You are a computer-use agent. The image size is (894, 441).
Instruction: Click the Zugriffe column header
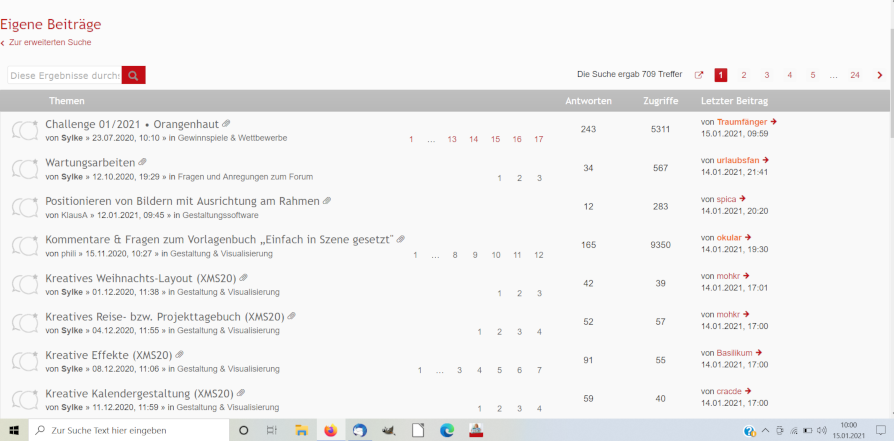point(660,101)
